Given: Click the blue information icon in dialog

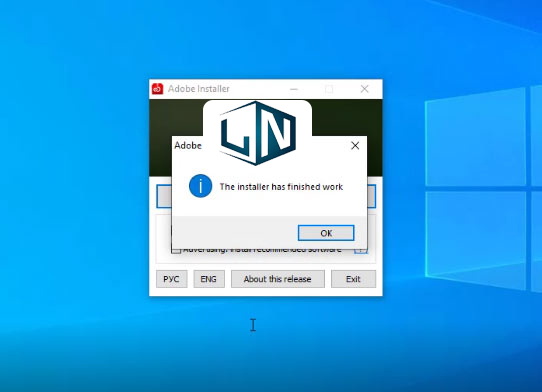Looking at the screenshot, I should [200, 186].
